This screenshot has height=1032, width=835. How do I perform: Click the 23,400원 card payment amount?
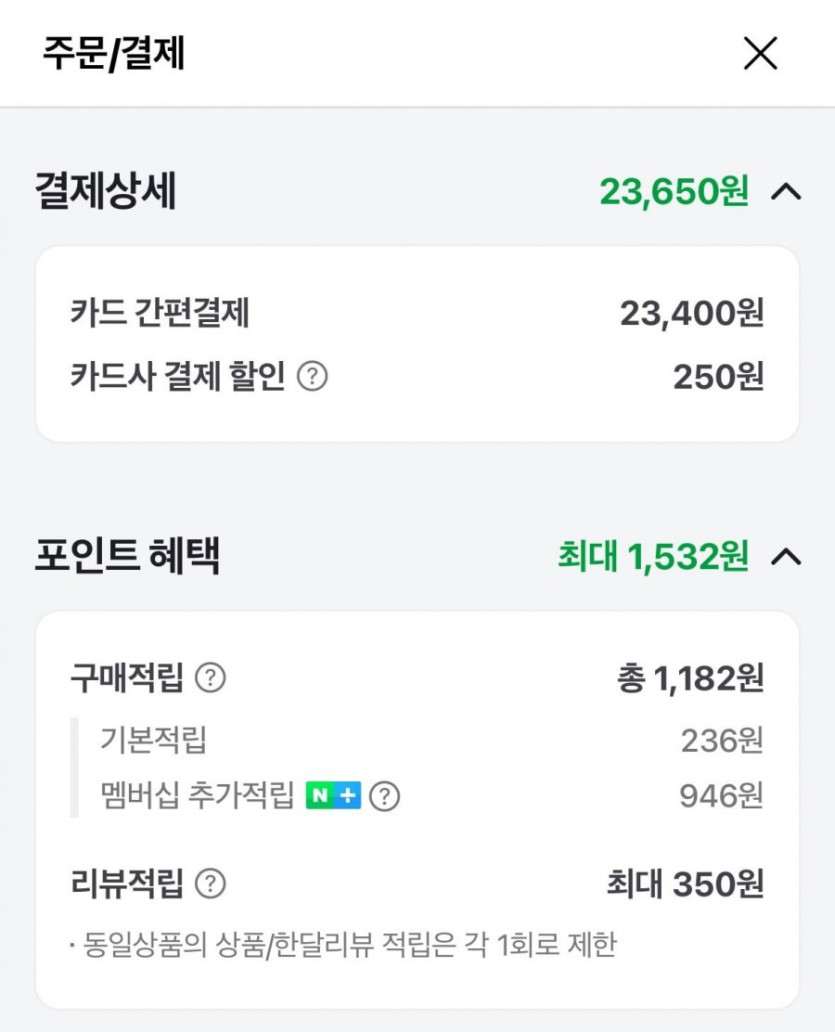691,314
